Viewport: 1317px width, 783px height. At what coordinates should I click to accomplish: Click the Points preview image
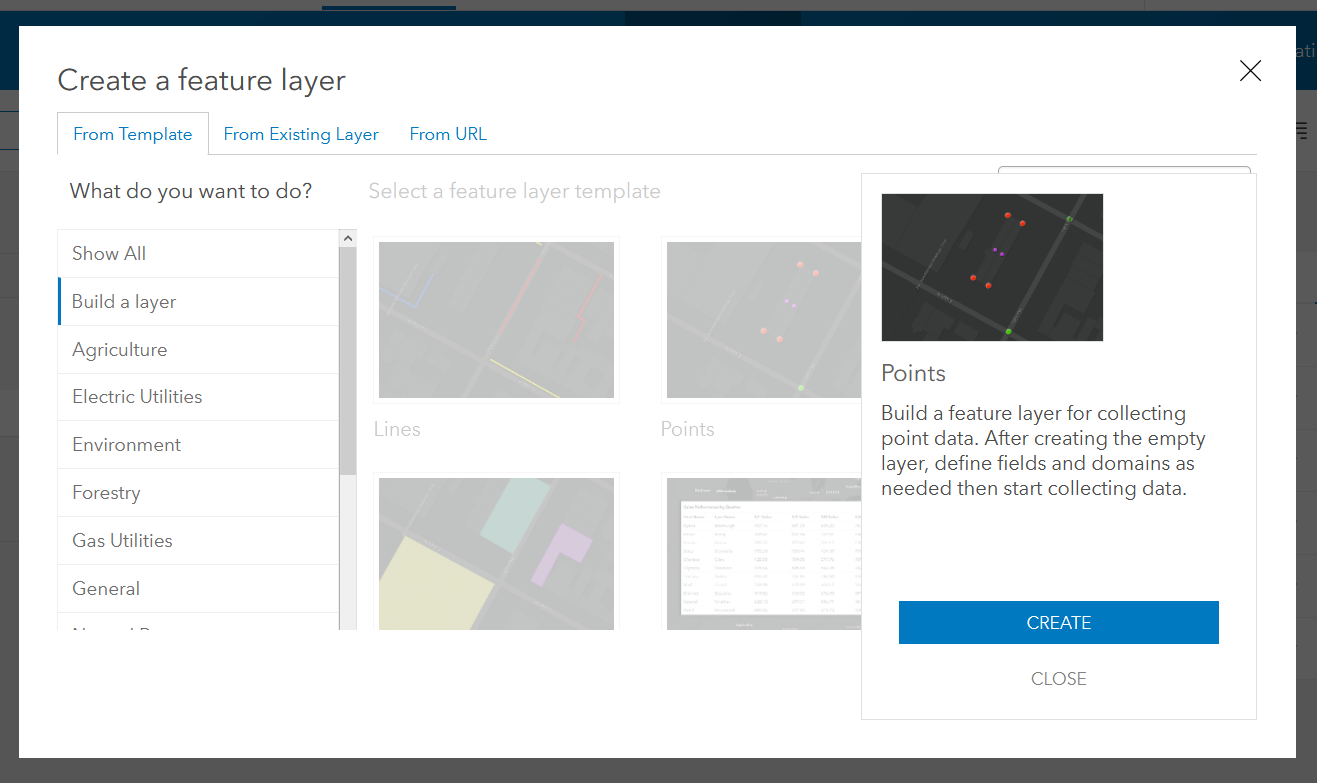point(992,267)
